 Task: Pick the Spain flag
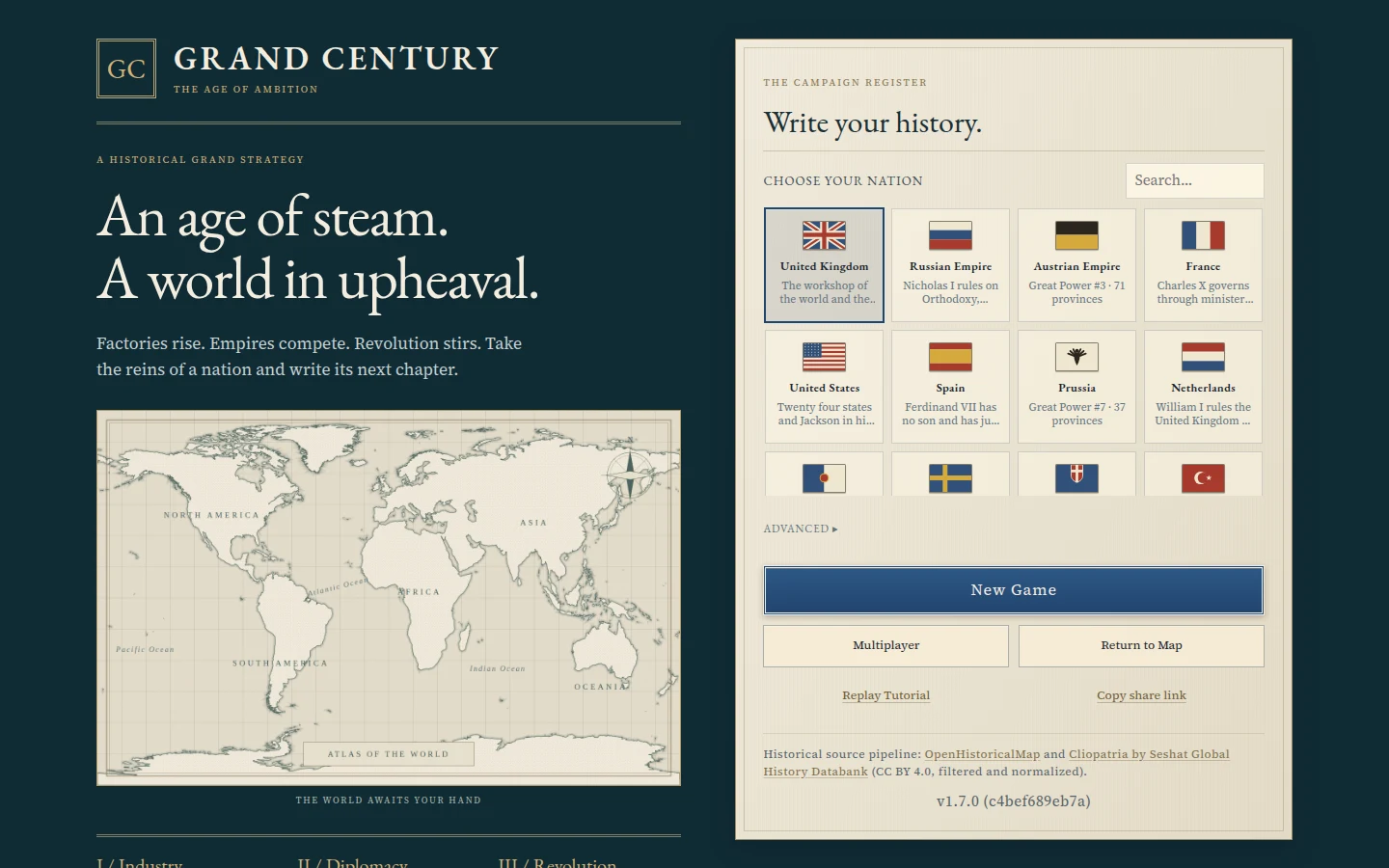point(950,357)
